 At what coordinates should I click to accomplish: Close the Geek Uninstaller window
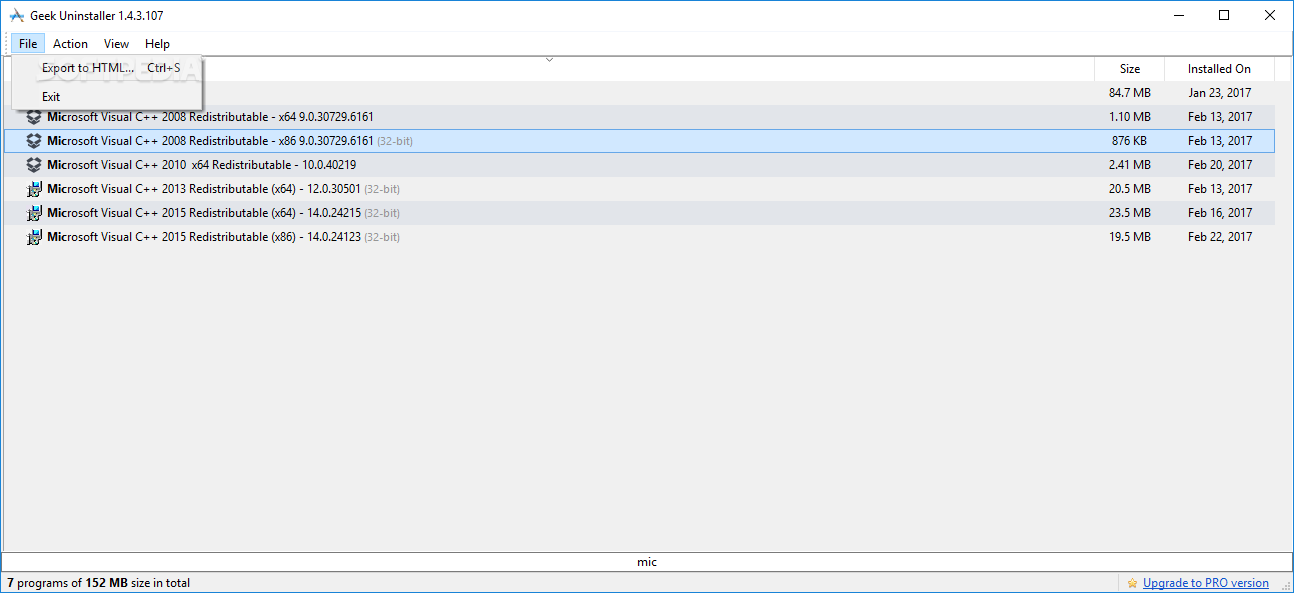(1270, 15)
